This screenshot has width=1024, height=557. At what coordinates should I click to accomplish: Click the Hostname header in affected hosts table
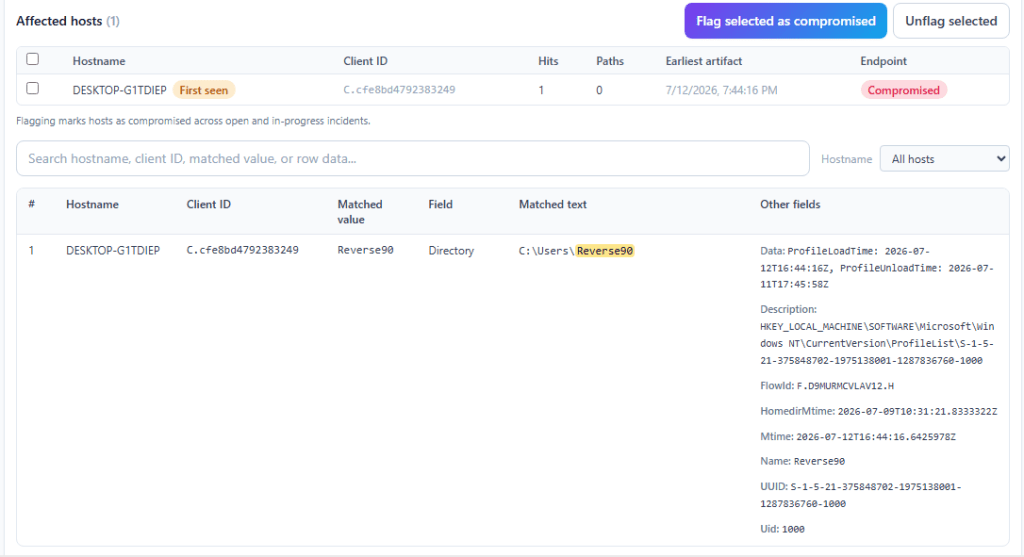[x=99, y=61]
